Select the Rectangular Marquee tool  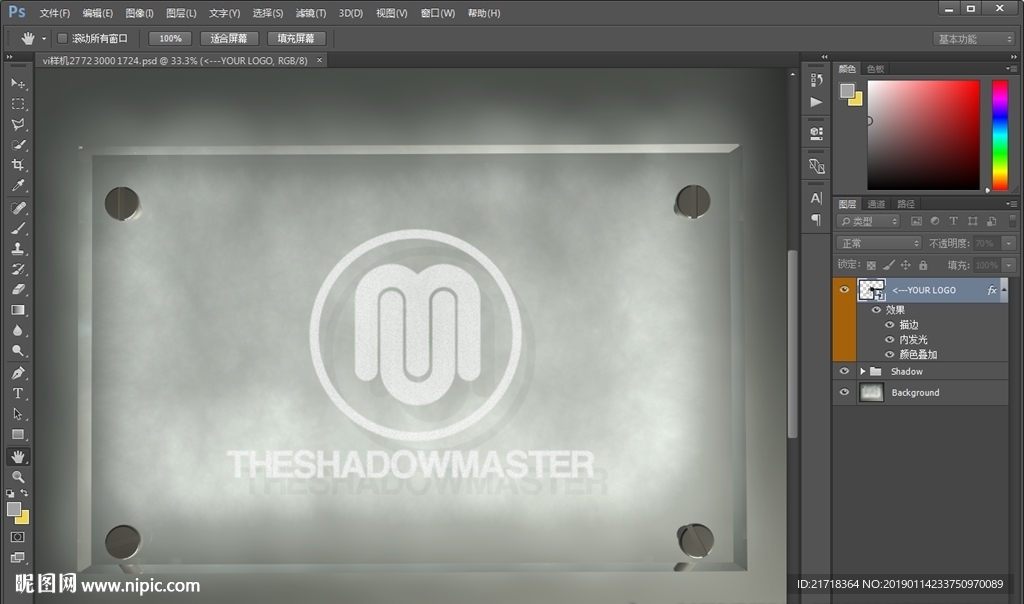[18, 104]
